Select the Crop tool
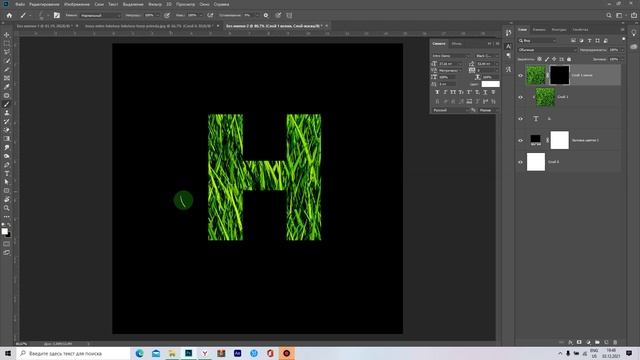Image resolution: width=640 pixels, height=360 pixels. 7,69
